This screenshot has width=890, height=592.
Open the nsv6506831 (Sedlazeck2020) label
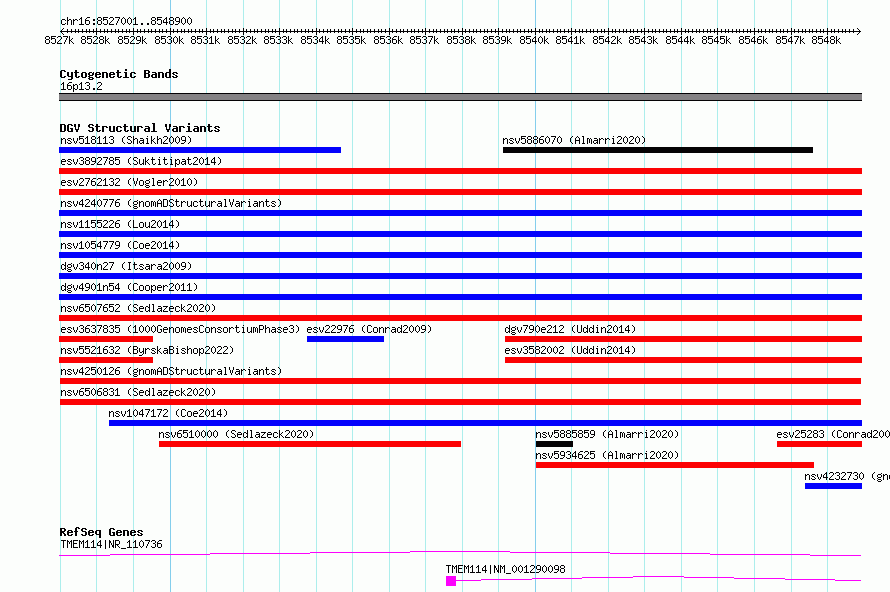click(x=138, y=392)
